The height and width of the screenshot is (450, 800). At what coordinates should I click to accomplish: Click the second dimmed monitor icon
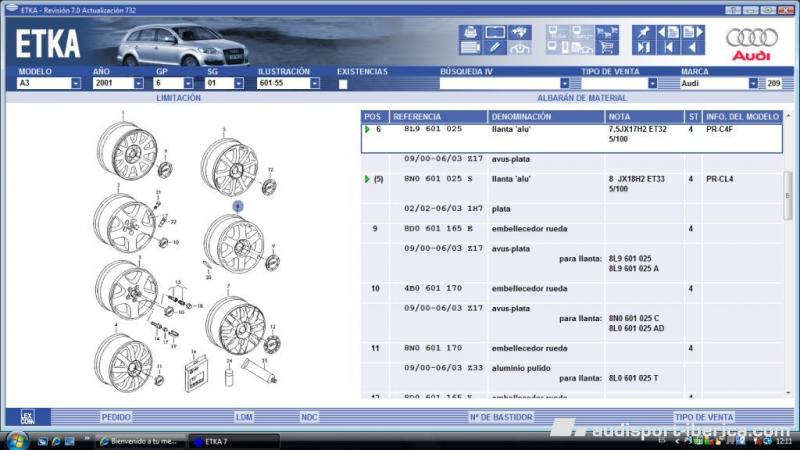tap(582, 32)
